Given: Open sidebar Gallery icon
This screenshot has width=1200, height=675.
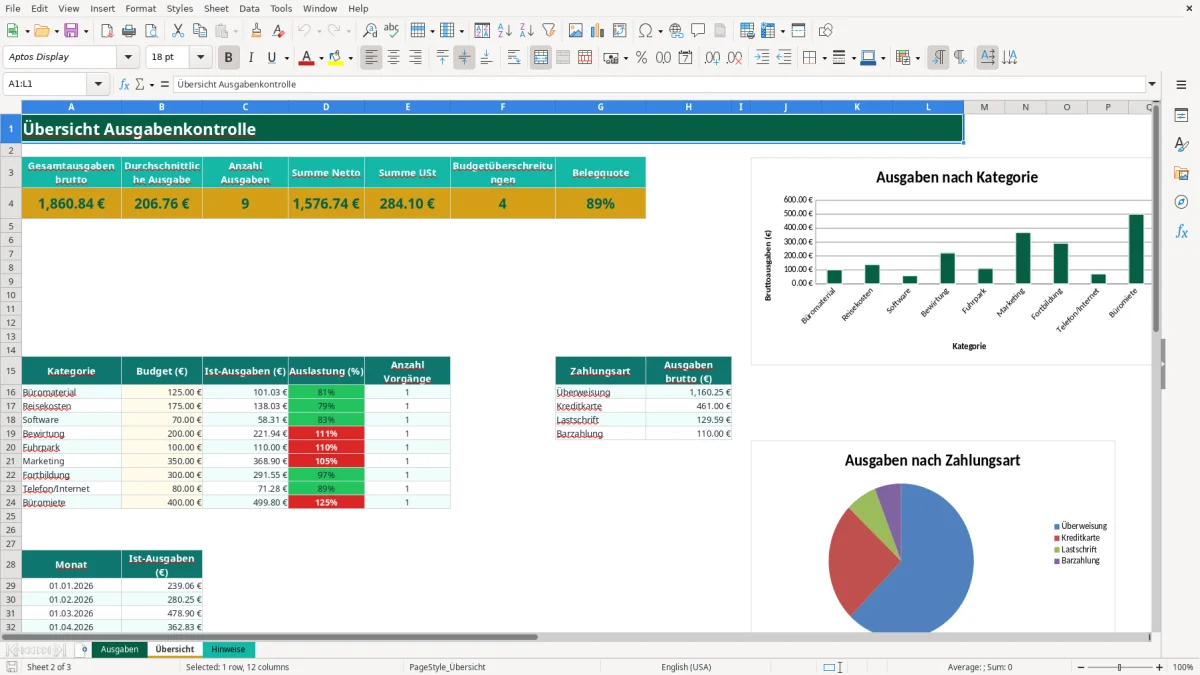Looking at the screenshot, I should pyautogui.click(x=1181, y=174).
